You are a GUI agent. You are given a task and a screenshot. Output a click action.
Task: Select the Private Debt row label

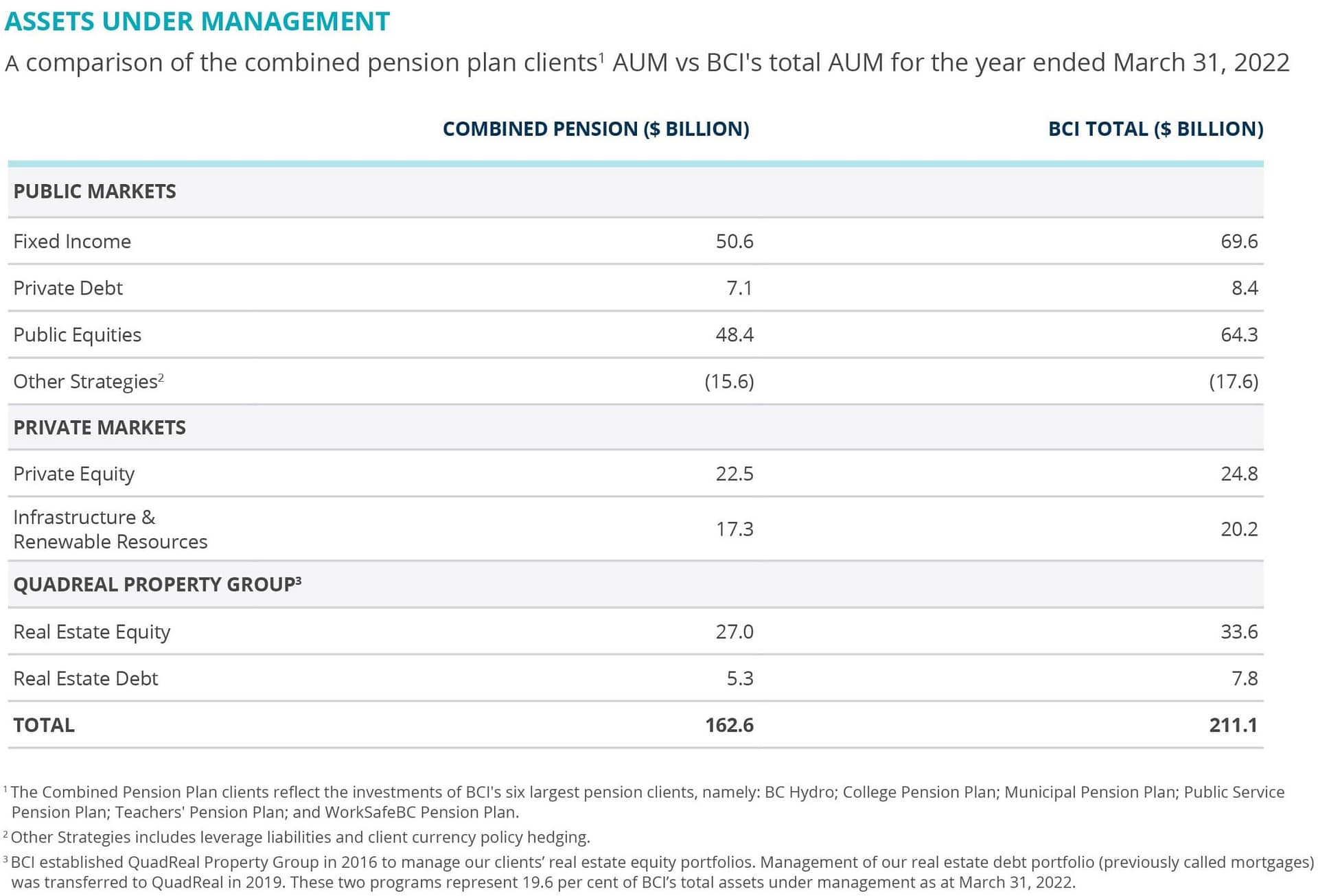(x=68, y=288)
